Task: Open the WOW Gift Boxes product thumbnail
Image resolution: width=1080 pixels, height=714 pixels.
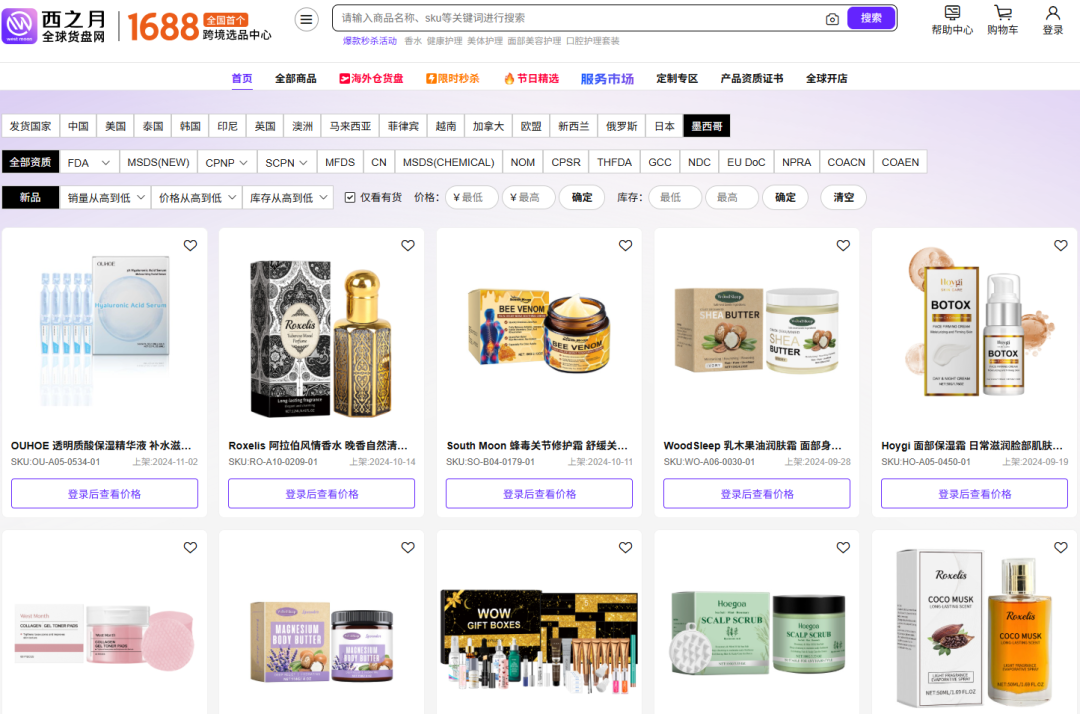Action: (x=539, y=630)
